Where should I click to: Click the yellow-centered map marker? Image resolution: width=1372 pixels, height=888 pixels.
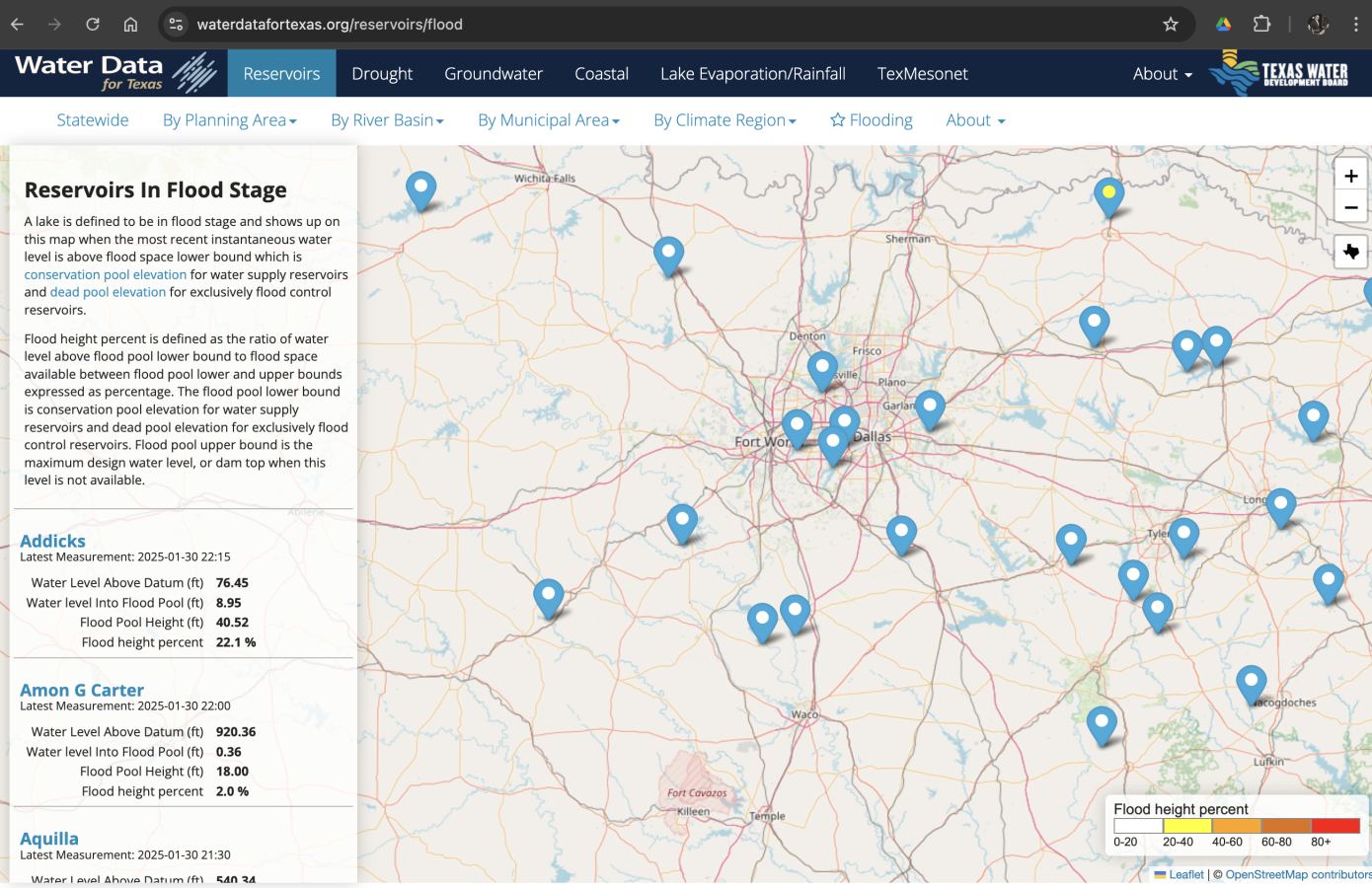(x=1108, y=193)
